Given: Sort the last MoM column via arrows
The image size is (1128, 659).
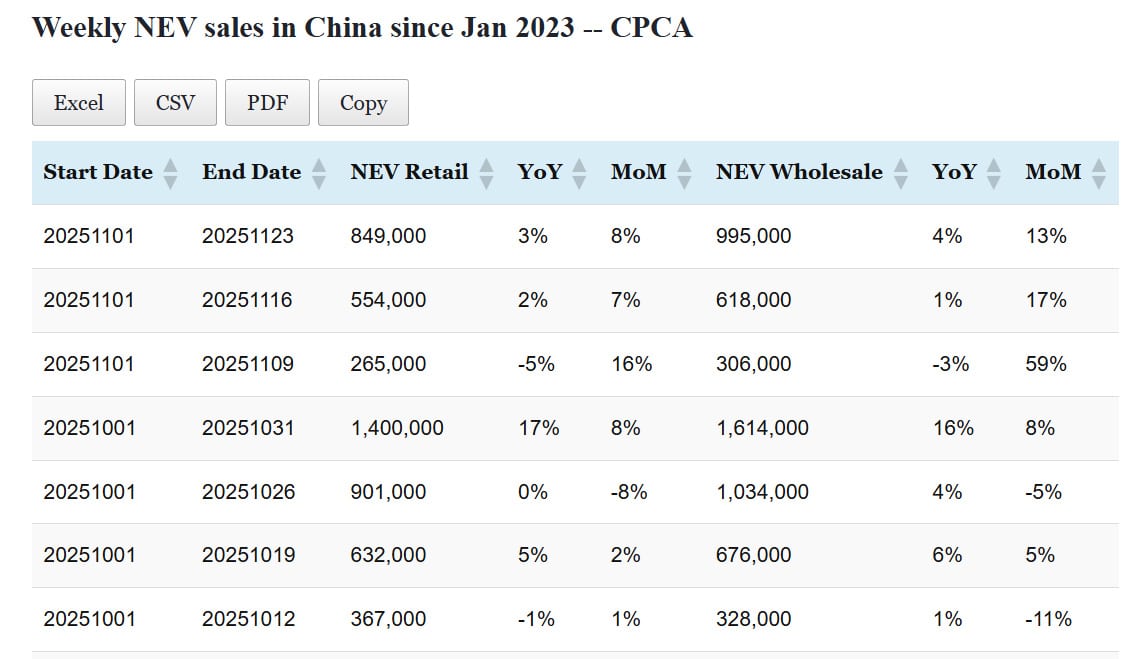Looking at the screenshot, I should pyautogui.click(x=1099, y=173).
